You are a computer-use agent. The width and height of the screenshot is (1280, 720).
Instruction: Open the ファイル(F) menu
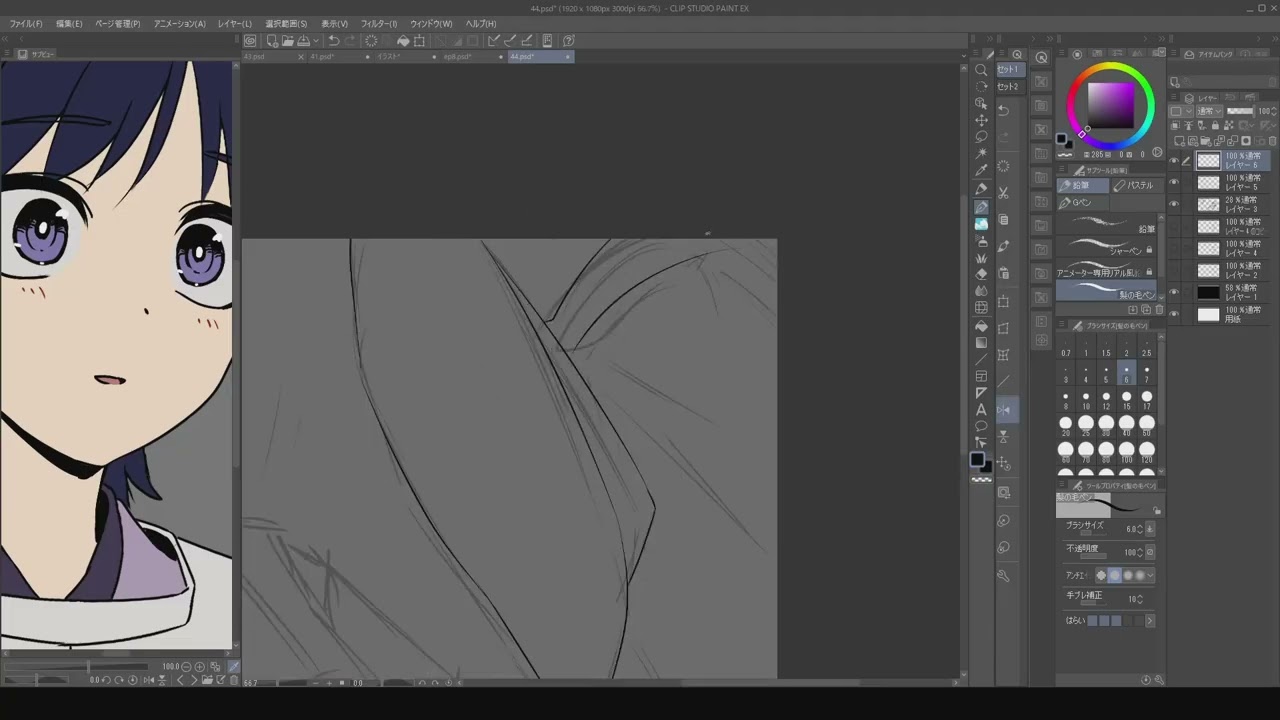tap(26, 23)
